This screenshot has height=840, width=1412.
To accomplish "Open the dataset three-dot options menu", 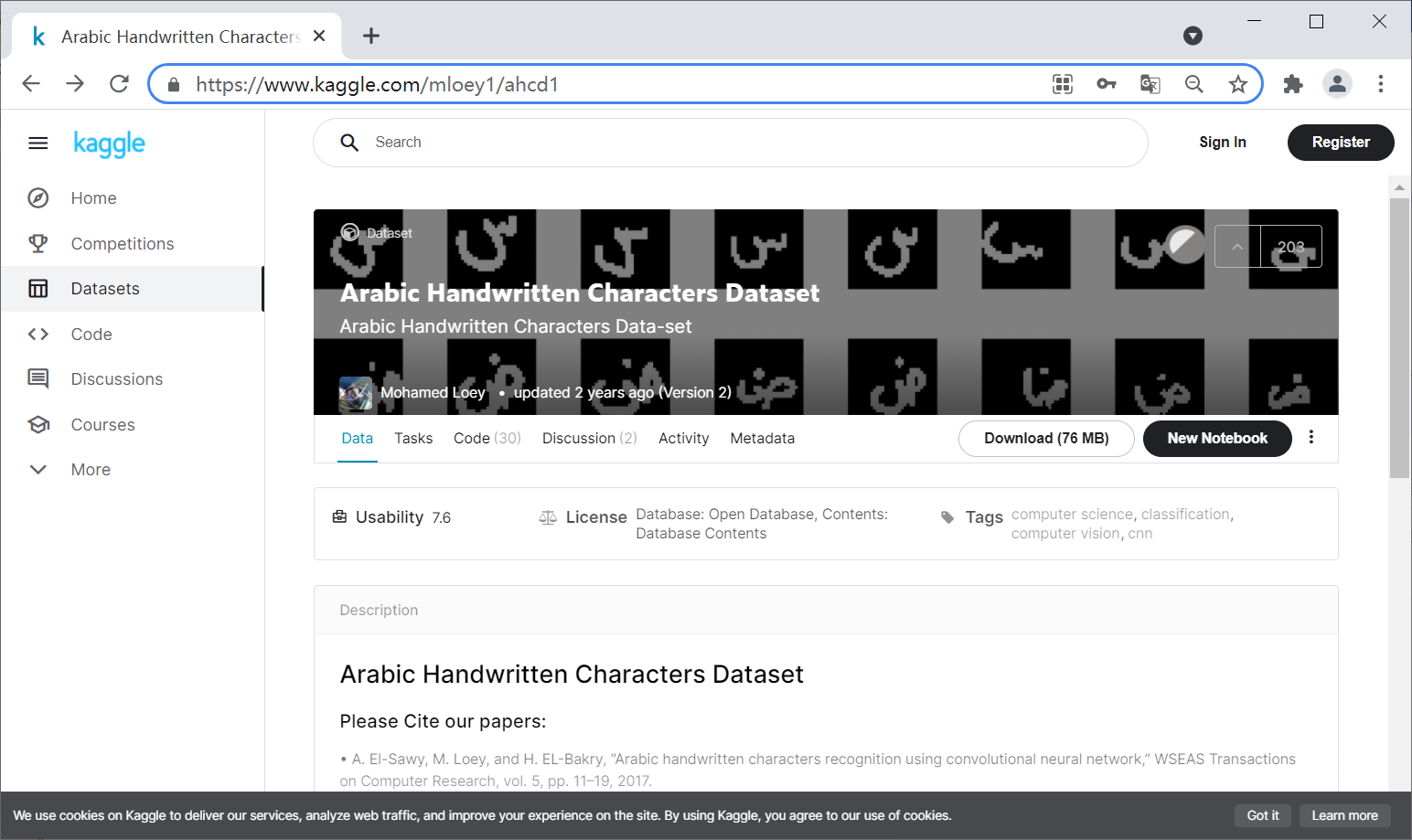I will pyautogui.click(x=1311, y=437).
